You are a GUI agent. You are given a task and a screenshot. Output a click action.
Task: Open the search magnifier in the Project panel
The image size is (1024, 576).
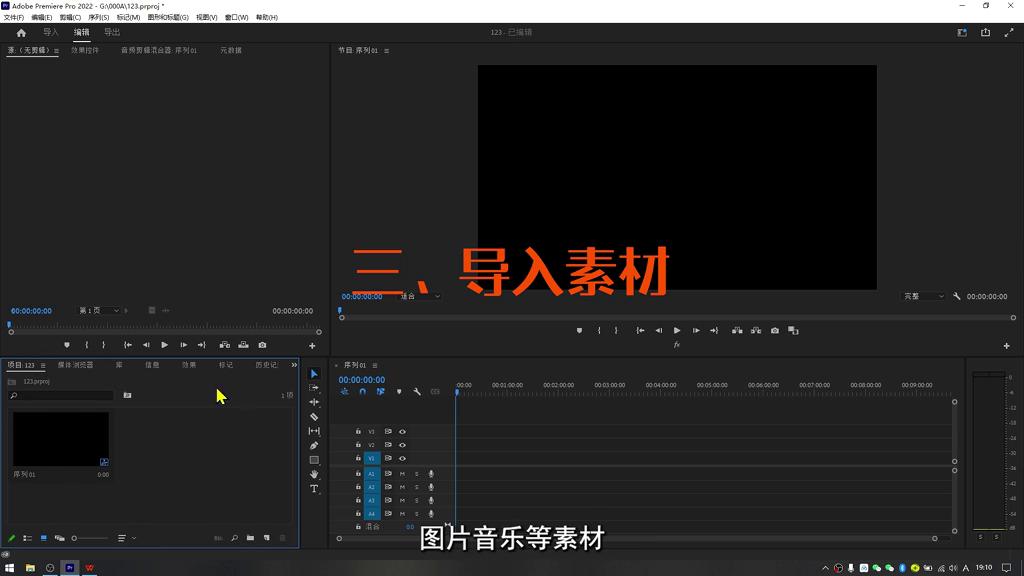[x=233, y=538]
